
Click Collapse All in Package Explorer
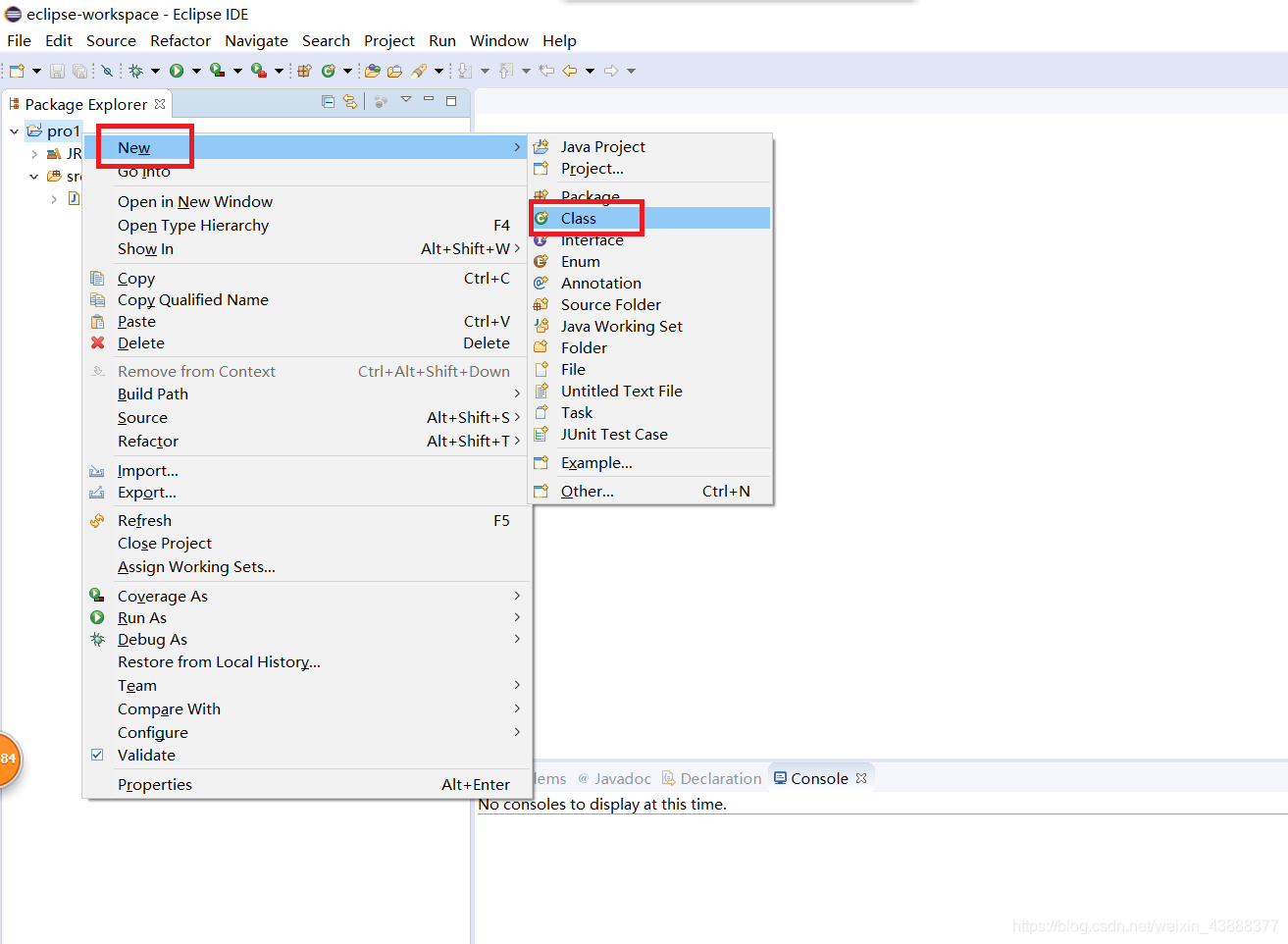(328, 101)
